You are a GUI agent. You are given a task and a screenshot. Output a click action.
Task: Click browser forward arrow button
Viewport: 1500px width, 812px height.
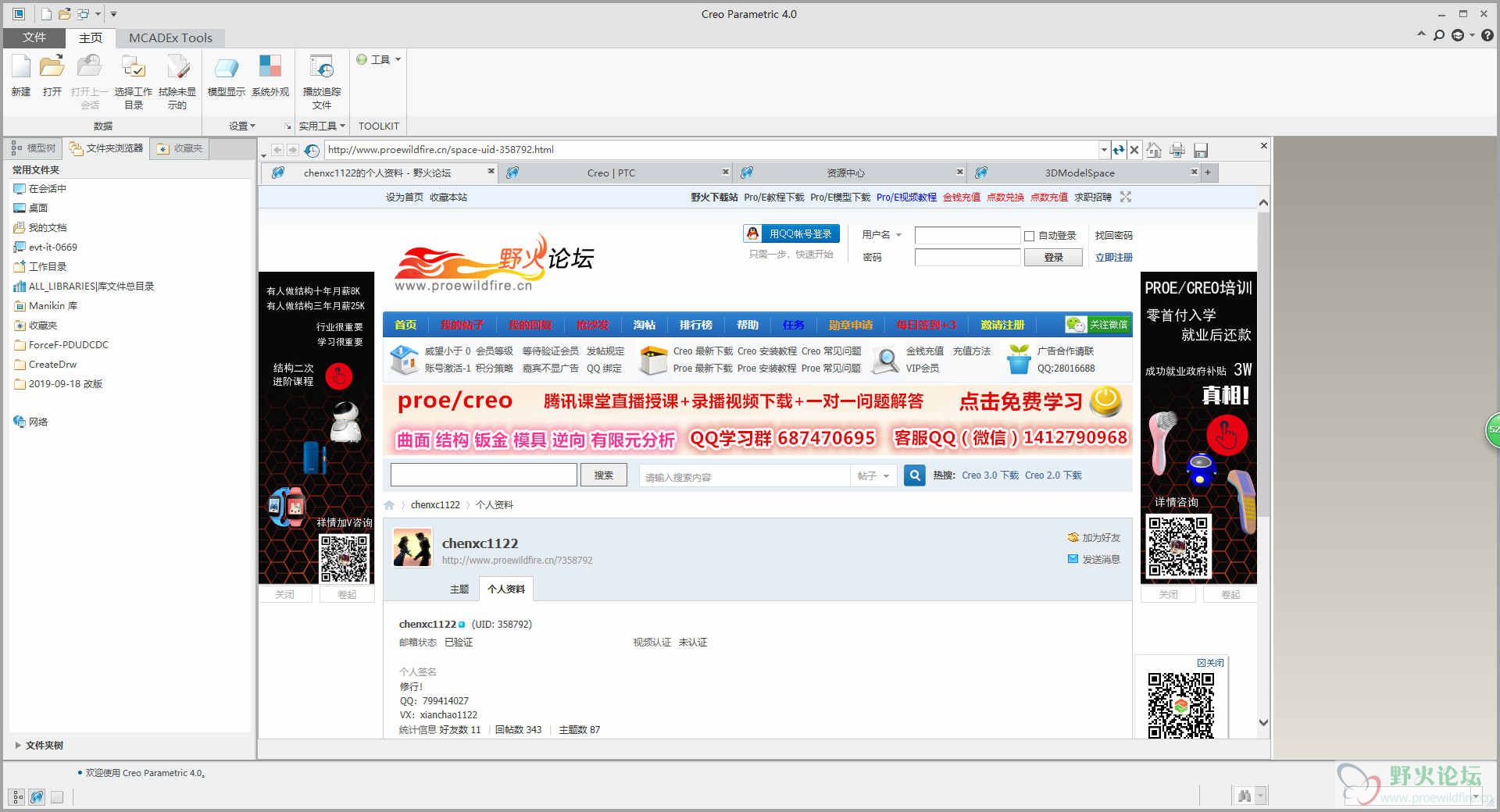pyautogui.click(x=292, y=150)
